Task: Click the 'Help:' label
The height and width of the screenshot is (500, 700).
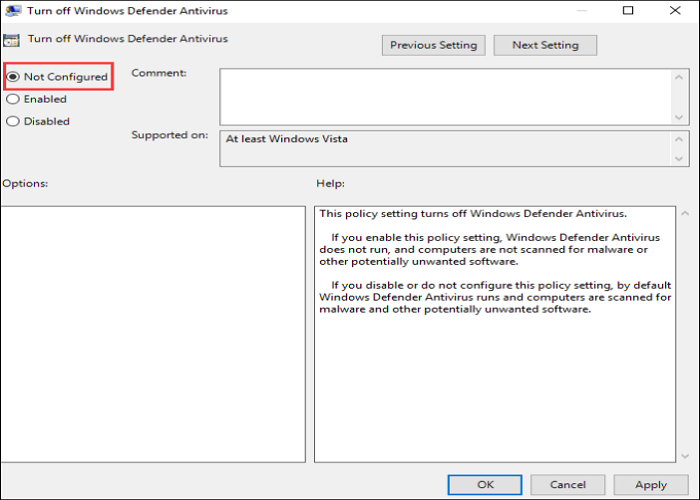Action: click(330, 183)
